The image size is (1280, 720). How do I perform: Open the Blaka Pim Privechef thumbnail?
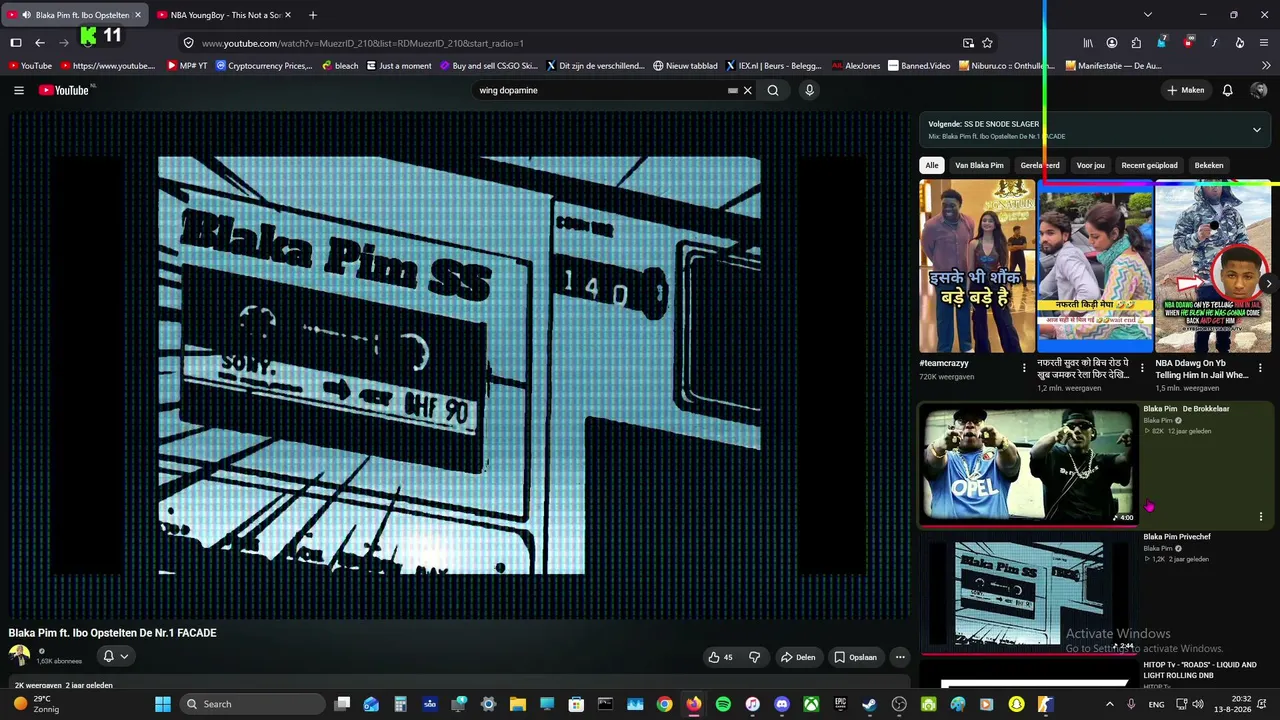[1028, 592]
